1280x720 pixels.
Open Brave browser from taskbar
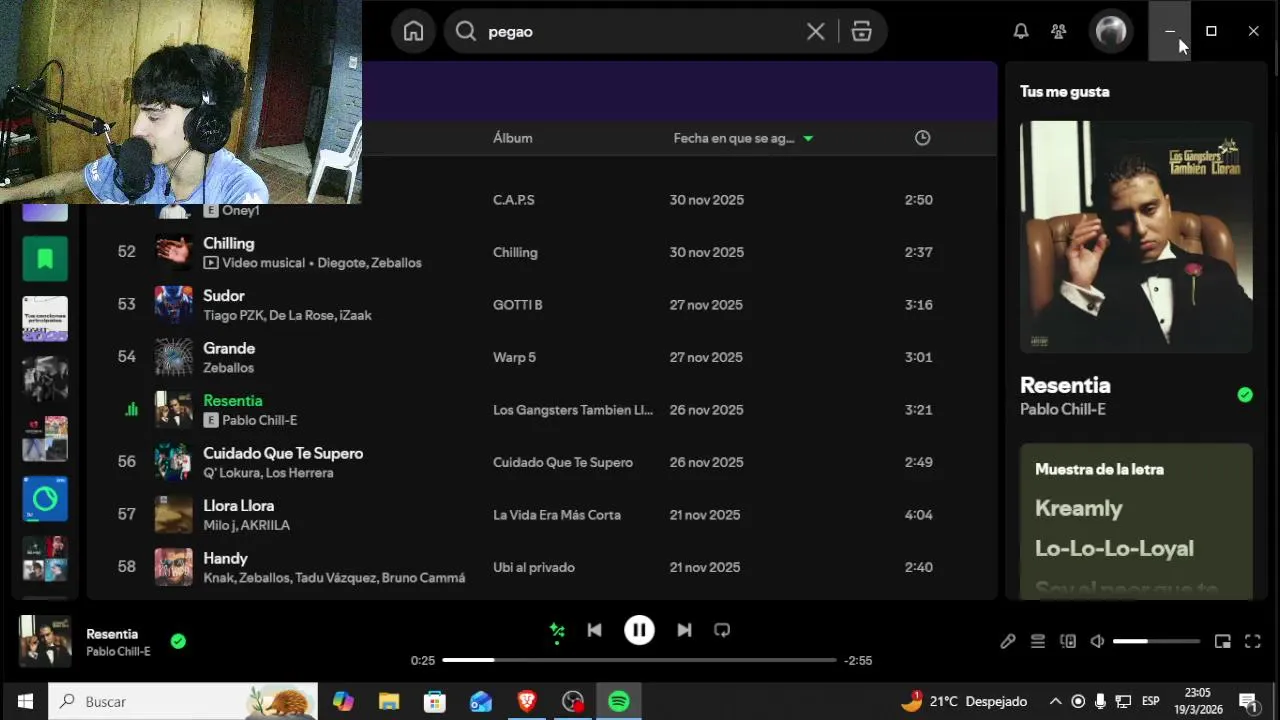pyautogui.click(x=526, y=702)
